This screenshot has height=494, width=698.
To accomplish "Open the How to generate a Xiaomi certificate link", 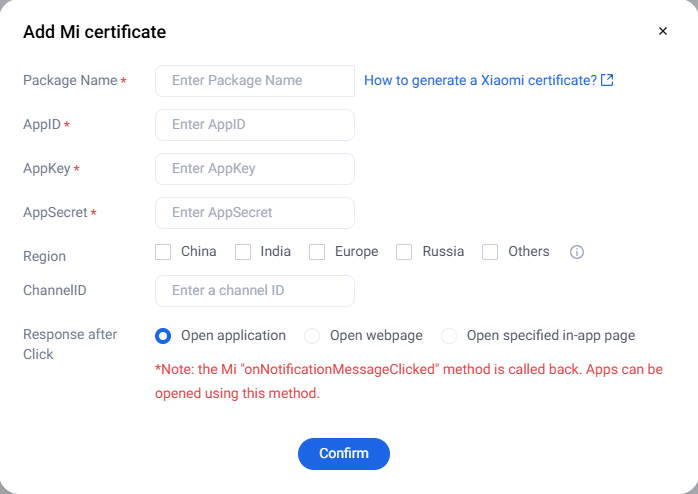I will tap(480, 80).
